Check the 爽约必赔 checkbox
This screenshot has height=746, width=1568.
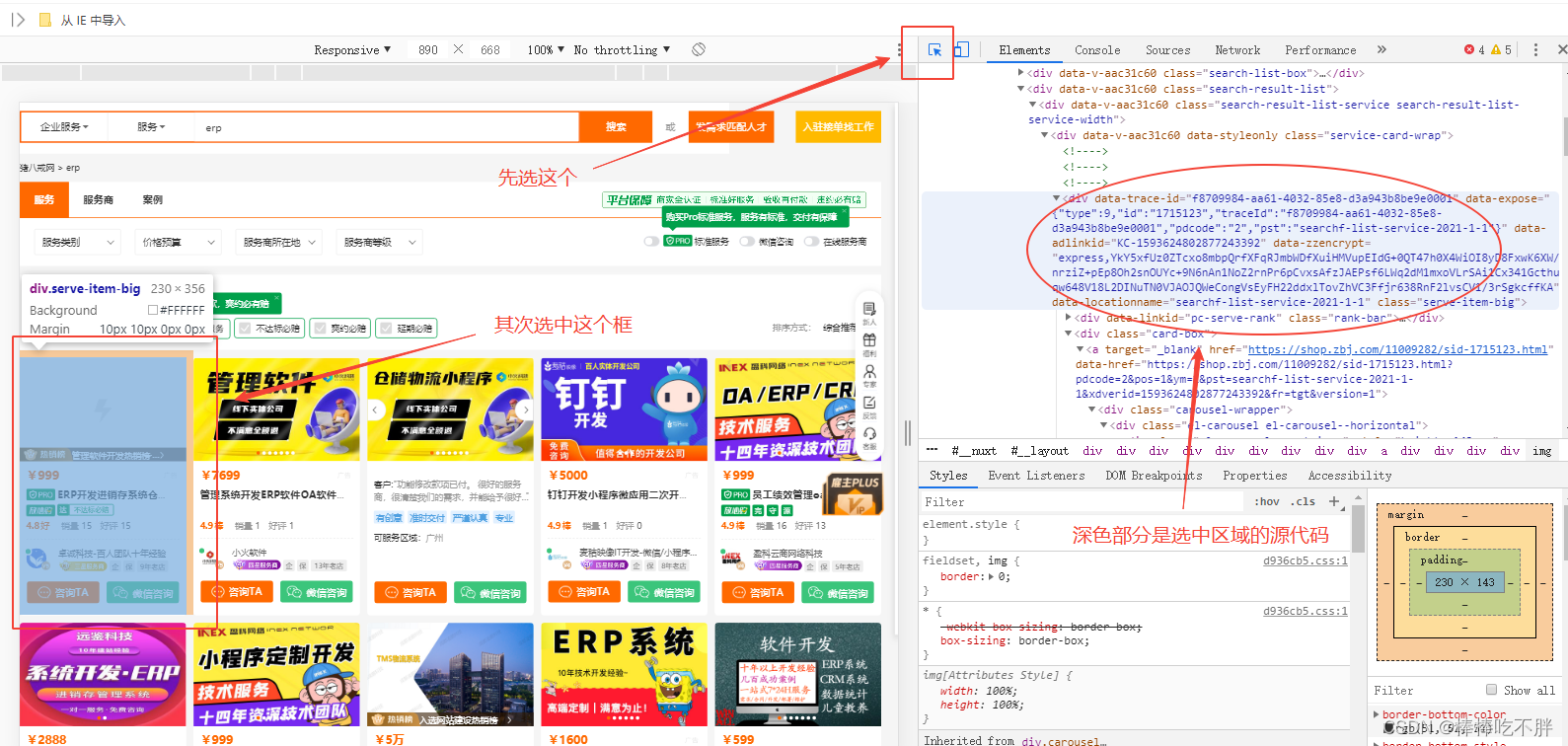pyautogui.click(x=320, y=329)
